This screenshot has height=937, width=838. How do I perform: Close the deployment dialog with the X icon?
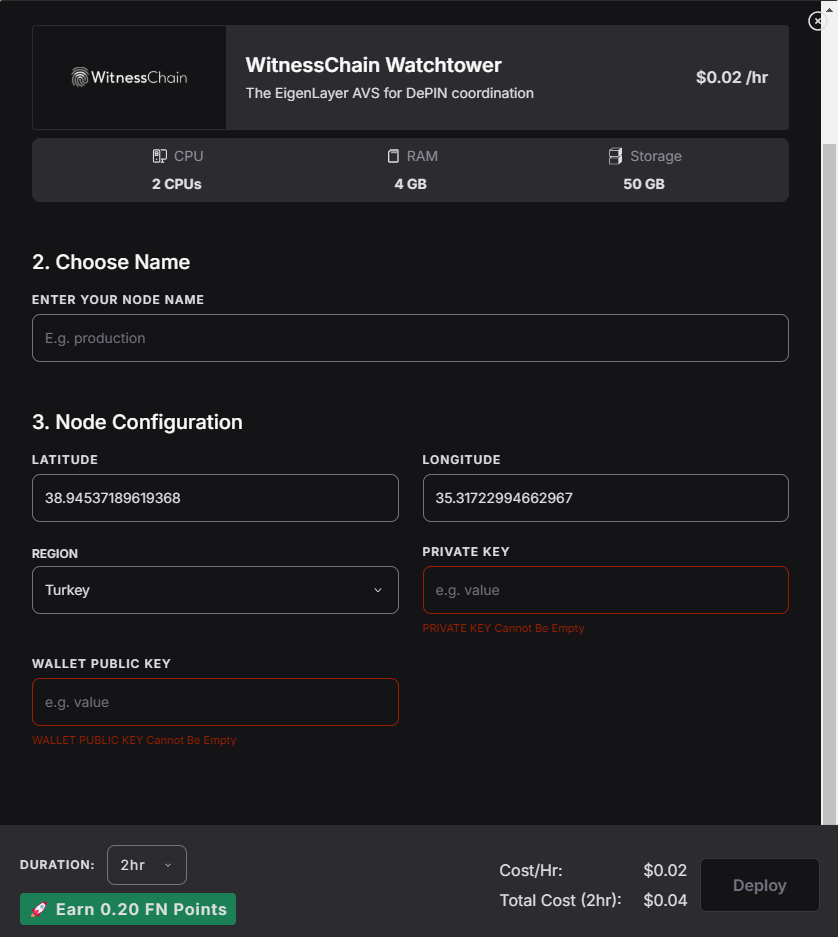[x=816, y=21]
